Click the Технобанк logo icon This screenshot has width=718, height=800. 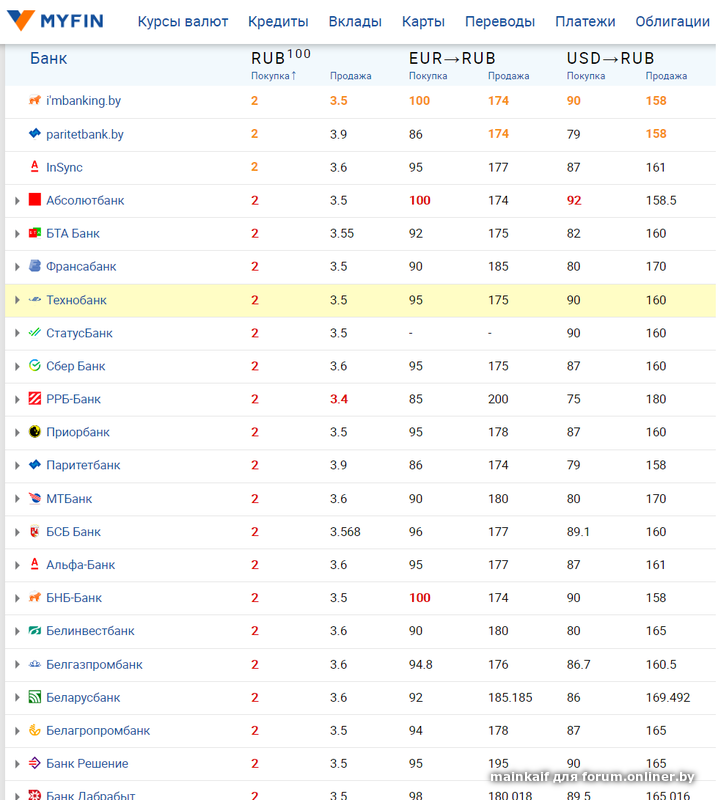35,300
